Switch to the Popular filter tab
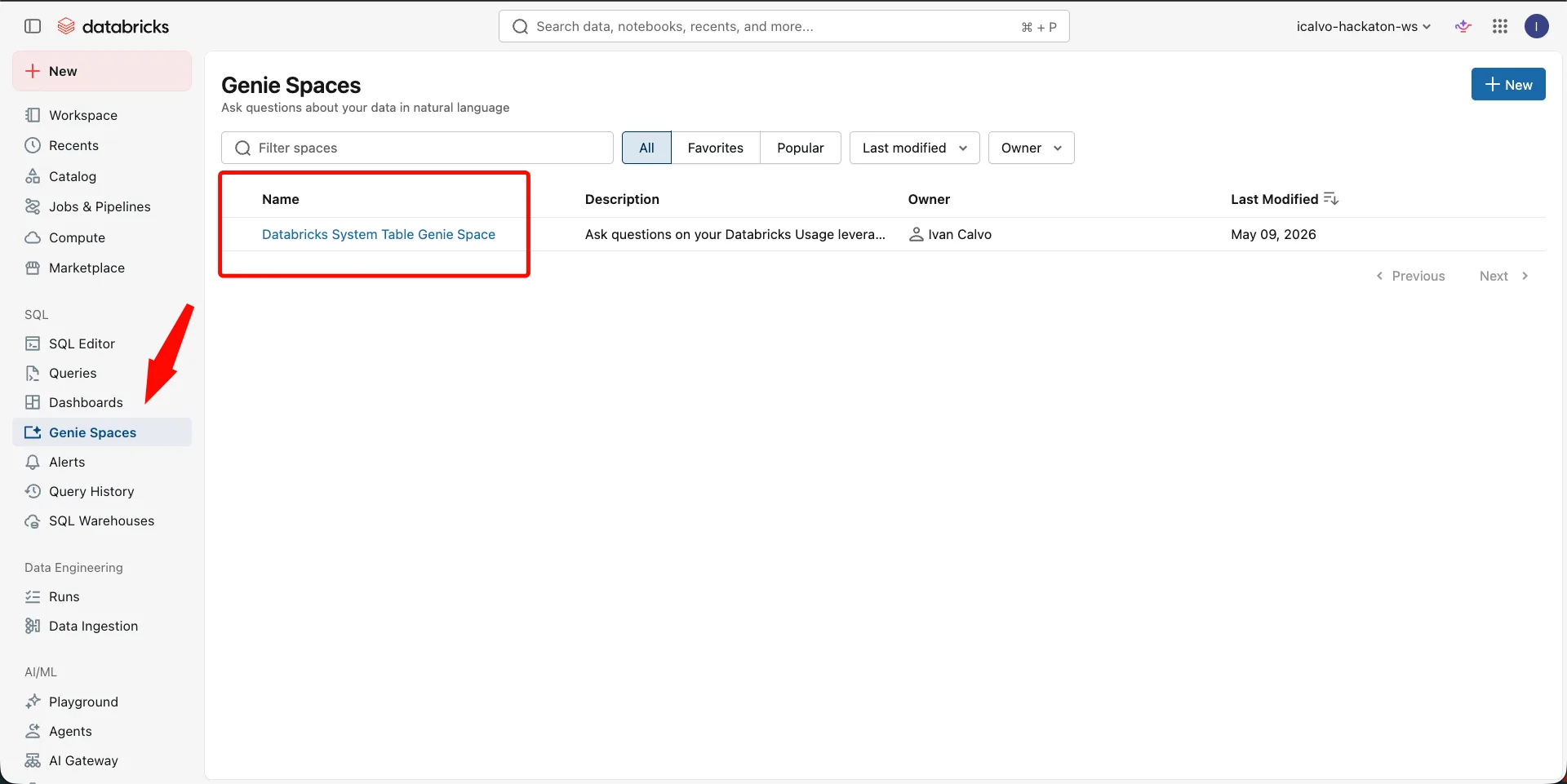Viewport: 1567px width, 784px height. (801, 148)
